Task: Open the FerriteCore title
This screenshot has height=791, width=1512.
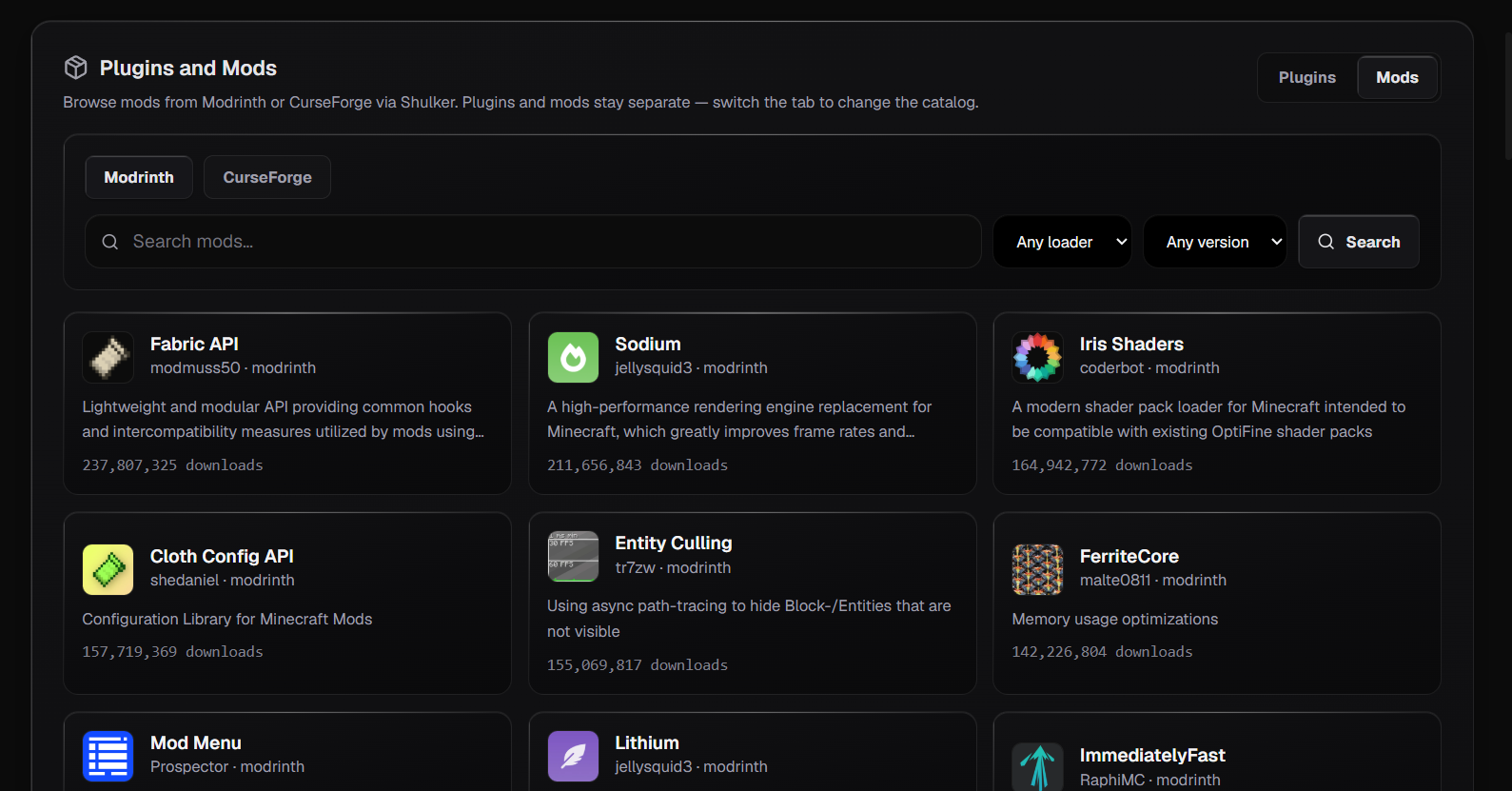Action: 1129,556
